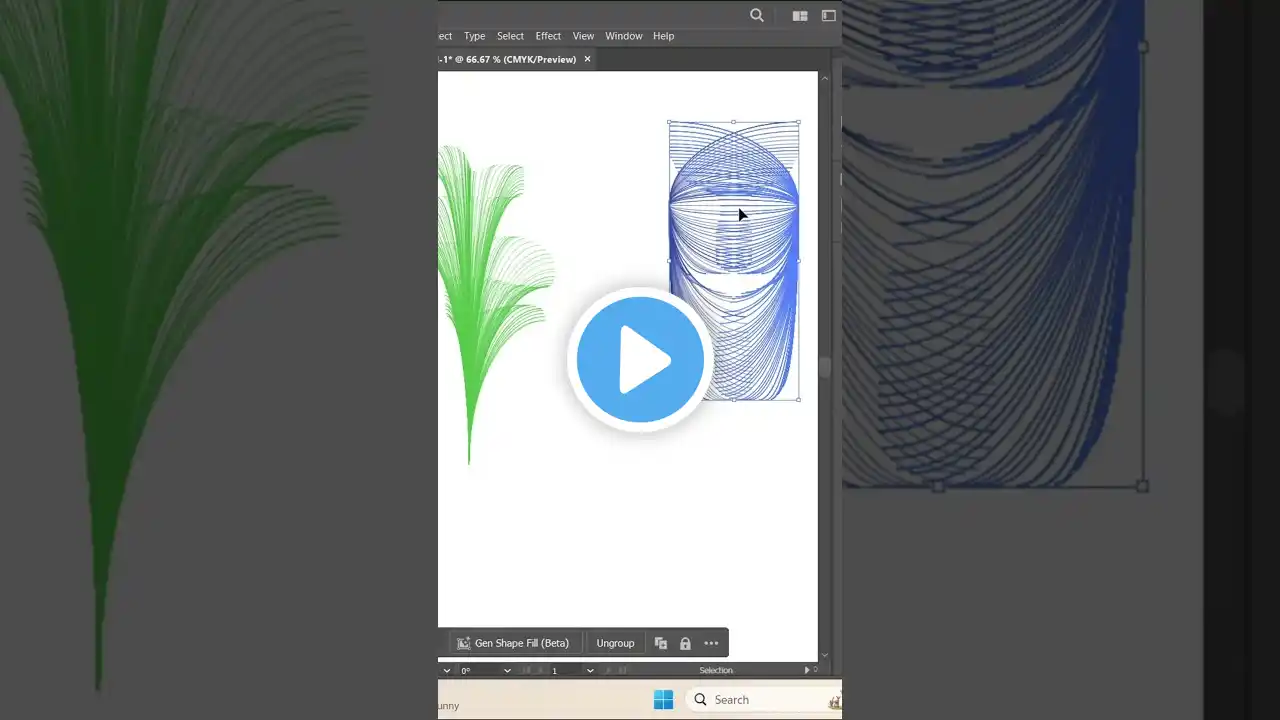Close the CMYK/Preview document tab
Image resolution: width=1280 pixels, height=720 pixels.
(588, 59)
